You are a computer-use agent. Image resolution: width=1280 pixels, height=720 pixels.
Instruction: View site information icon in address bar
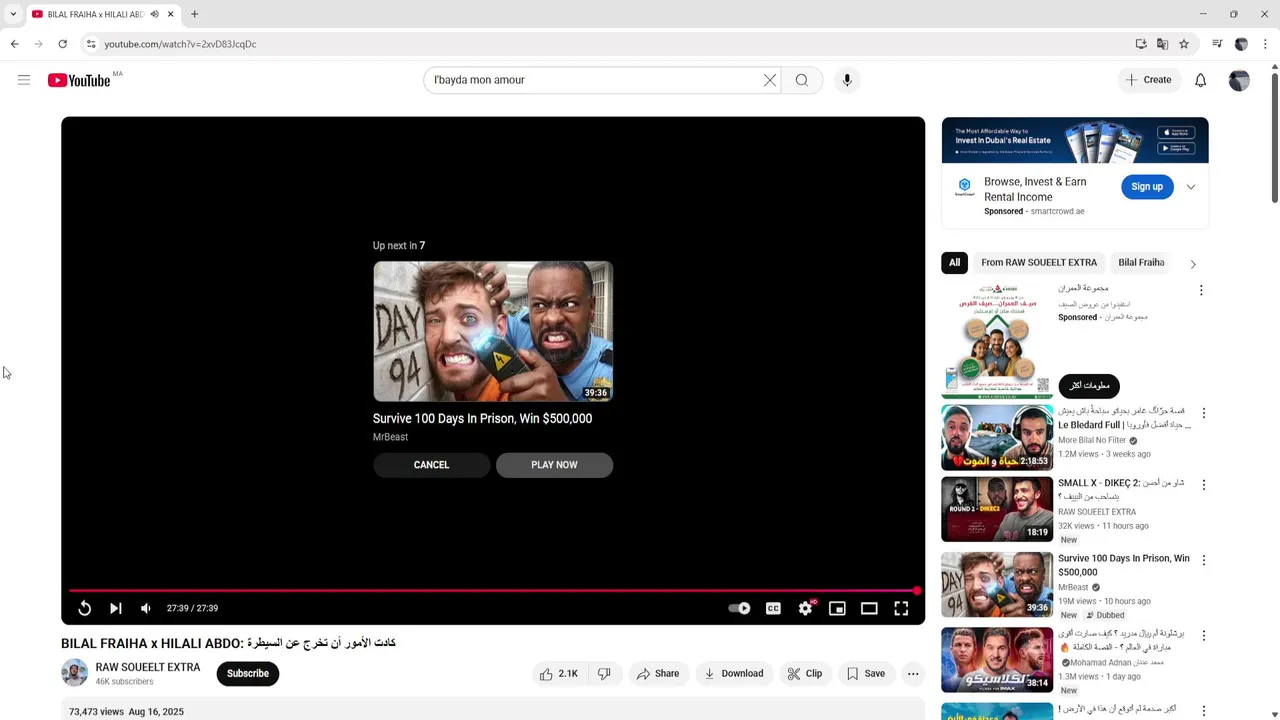pyautogui.click(x=91, y=44)
